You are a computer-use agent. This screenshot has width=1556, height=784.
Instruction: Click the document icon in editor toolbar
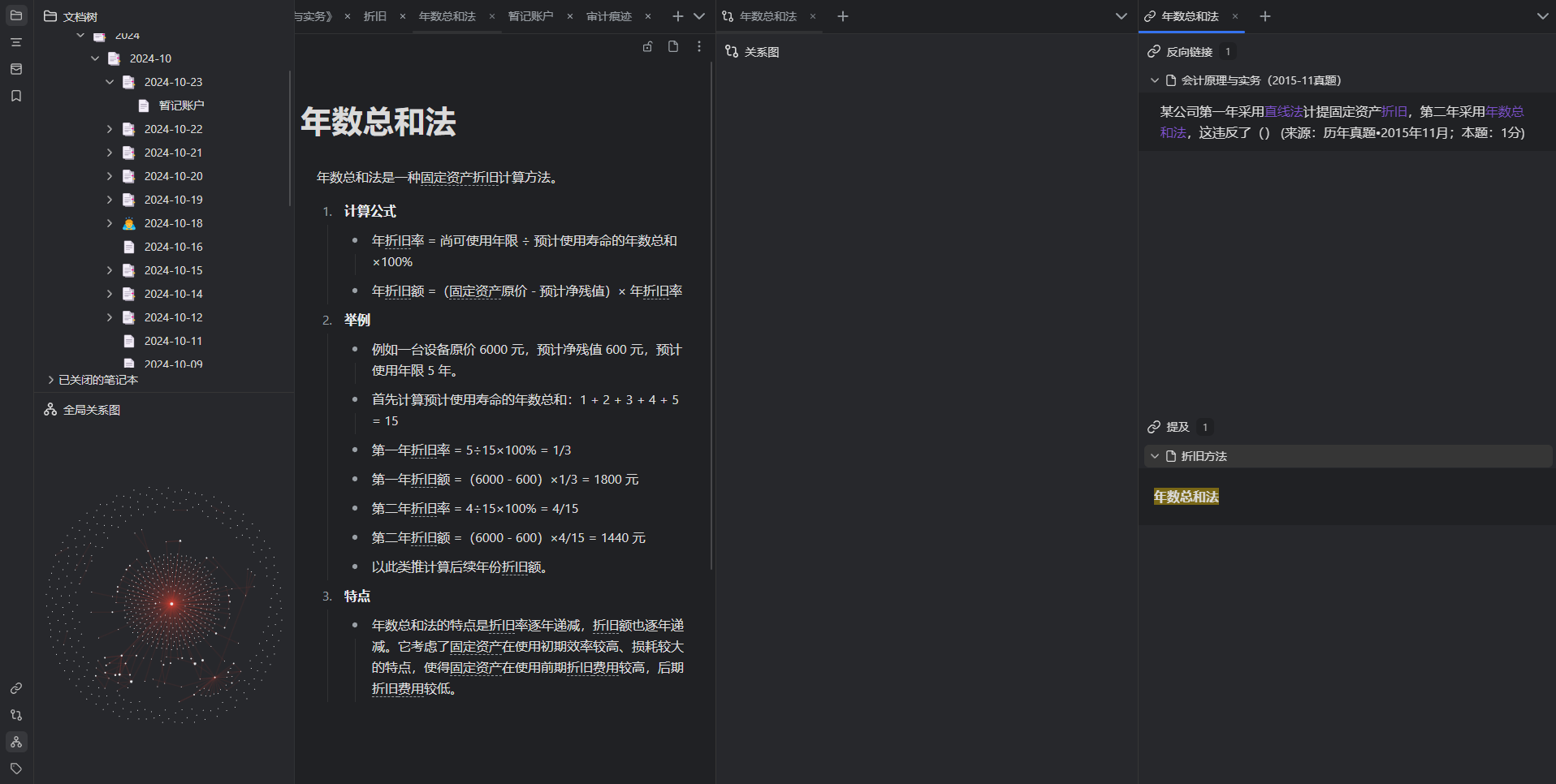[x=673, y=47]
